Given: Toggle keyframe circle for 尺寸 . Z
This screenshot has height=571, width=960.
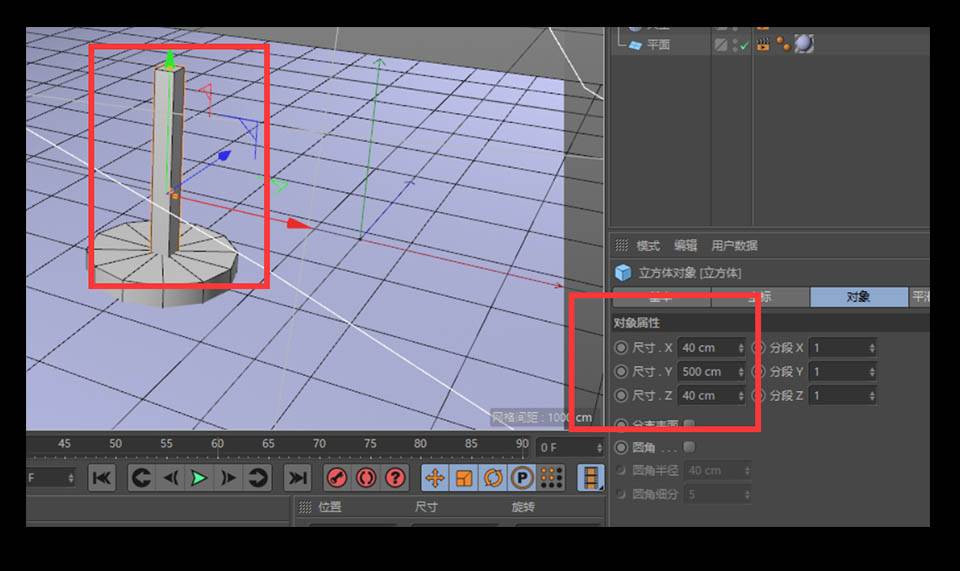Looking at the screenshot, I should pyautogui.click(x=621, y=395).
